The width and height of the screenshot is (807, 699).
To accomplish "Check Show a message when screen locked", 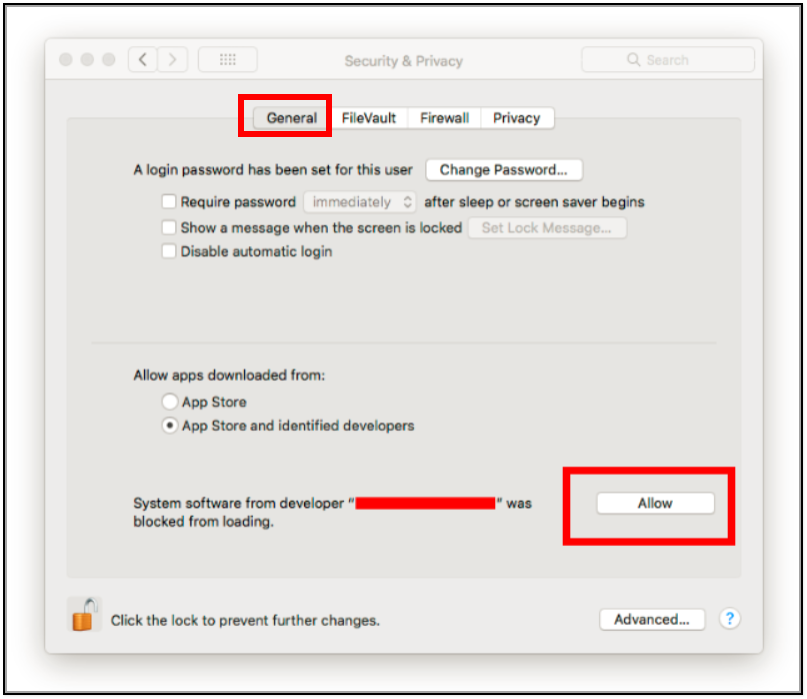I will pos(169,227).
